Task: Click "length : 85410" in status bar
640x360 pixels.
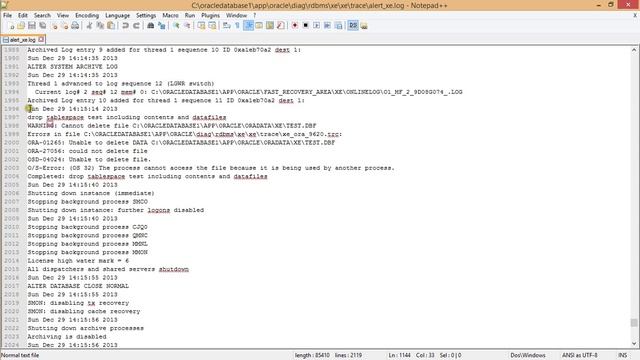Action: click(312, 356)
